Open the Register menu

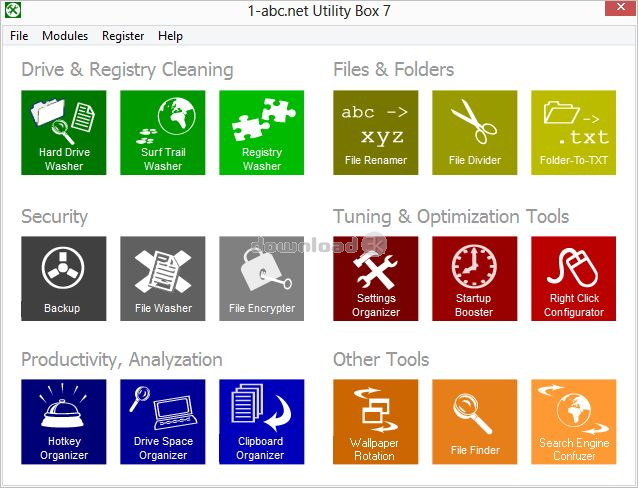(x=123, y=36)
